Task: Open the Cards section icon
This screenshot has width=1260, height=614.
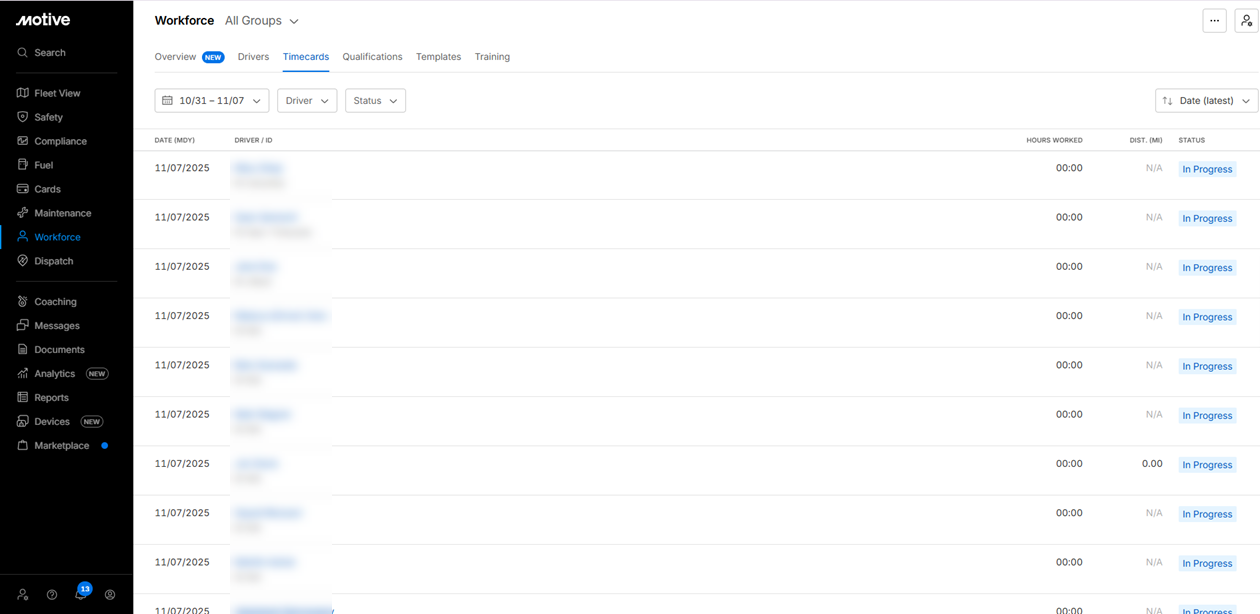Action: point(22,189)
